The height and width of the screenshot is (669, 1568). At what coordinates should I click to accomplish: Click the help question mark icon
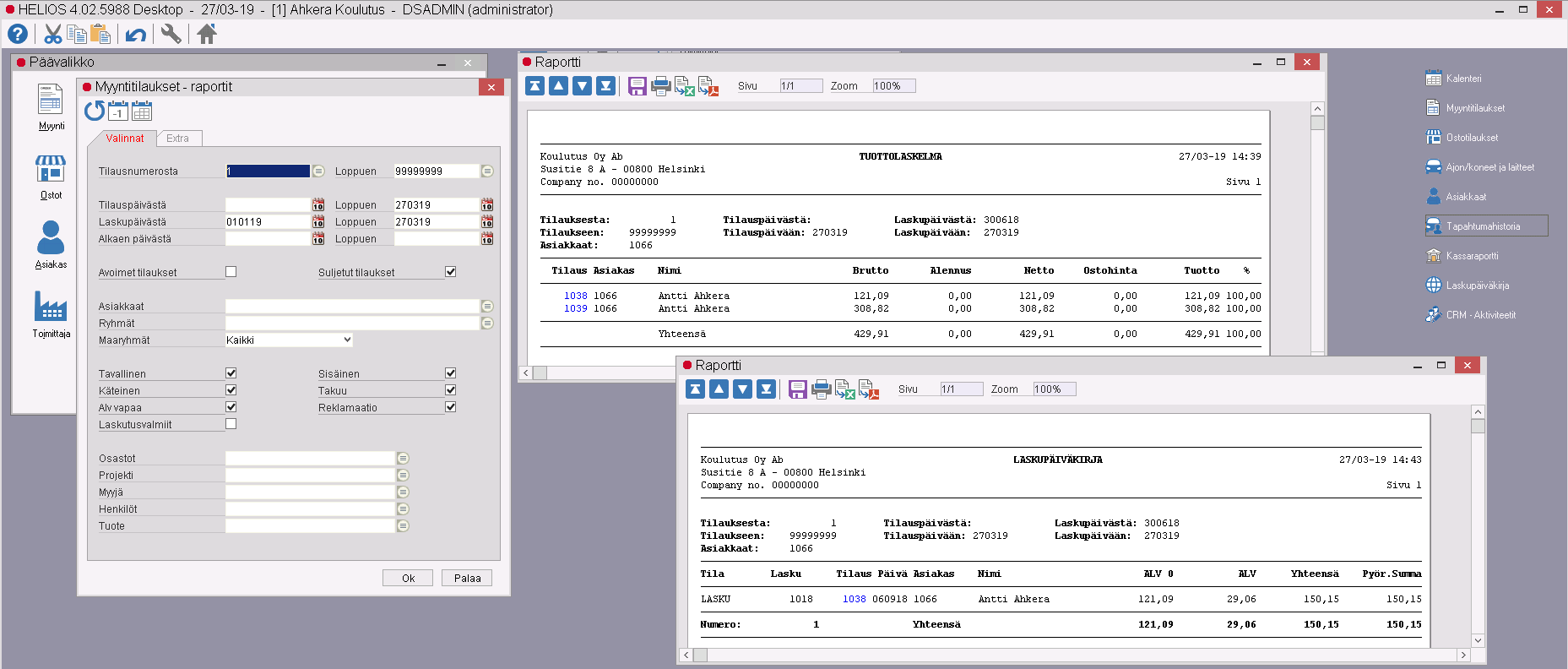click(x=18, y=34)
